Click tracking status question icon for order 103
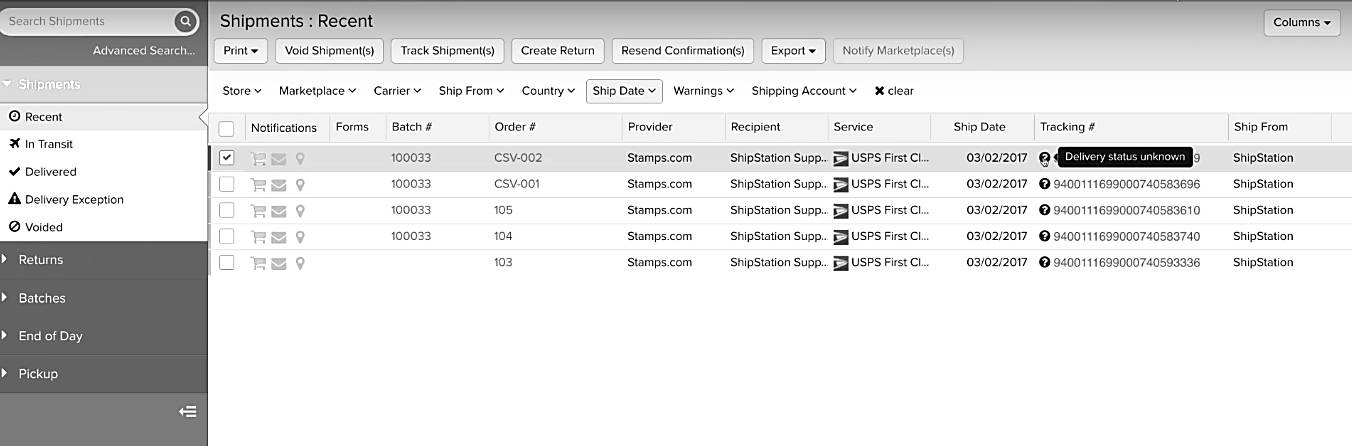The width and height of the screenshot is (1352, 446). tap(1045, 262)
